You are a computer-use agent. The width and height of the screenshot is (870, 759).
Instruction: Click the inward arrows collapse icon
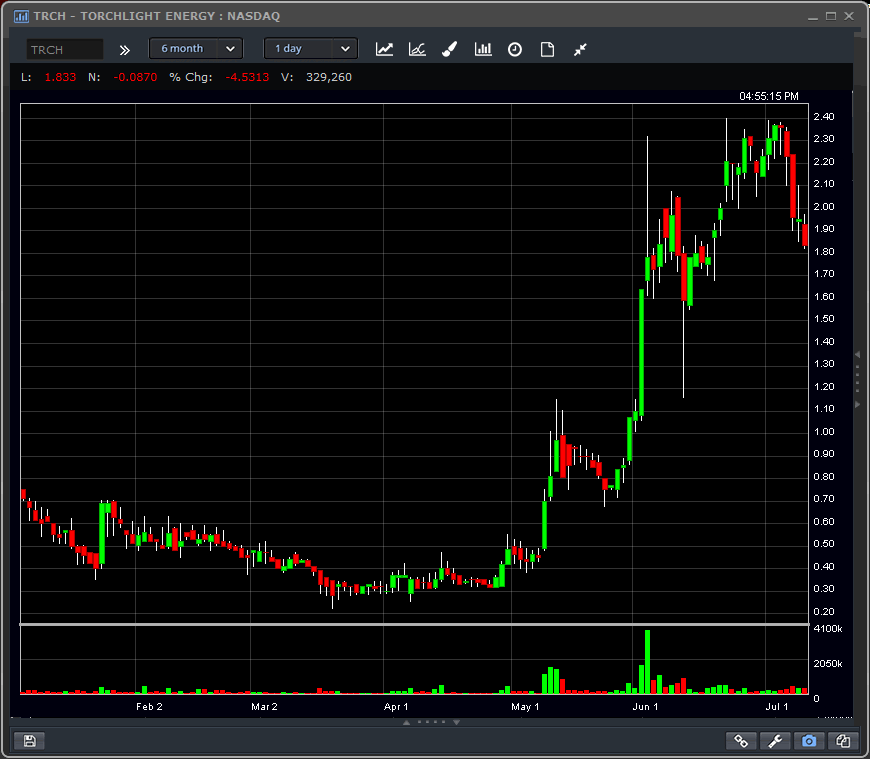(580, 49)
